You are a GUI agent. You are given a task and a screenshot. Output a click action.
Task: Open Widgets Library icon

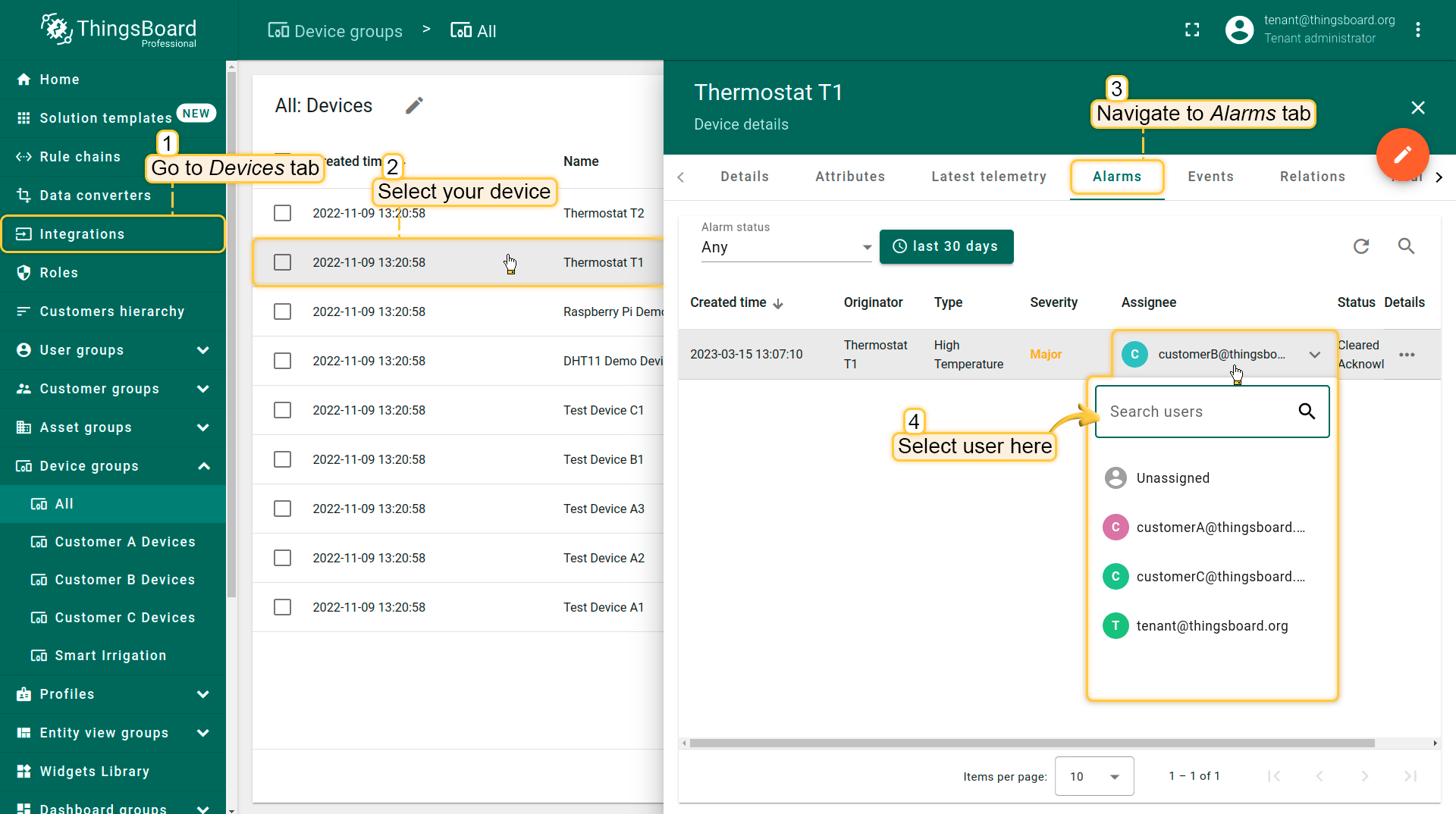pyautogui.click(x=24, y=772)
